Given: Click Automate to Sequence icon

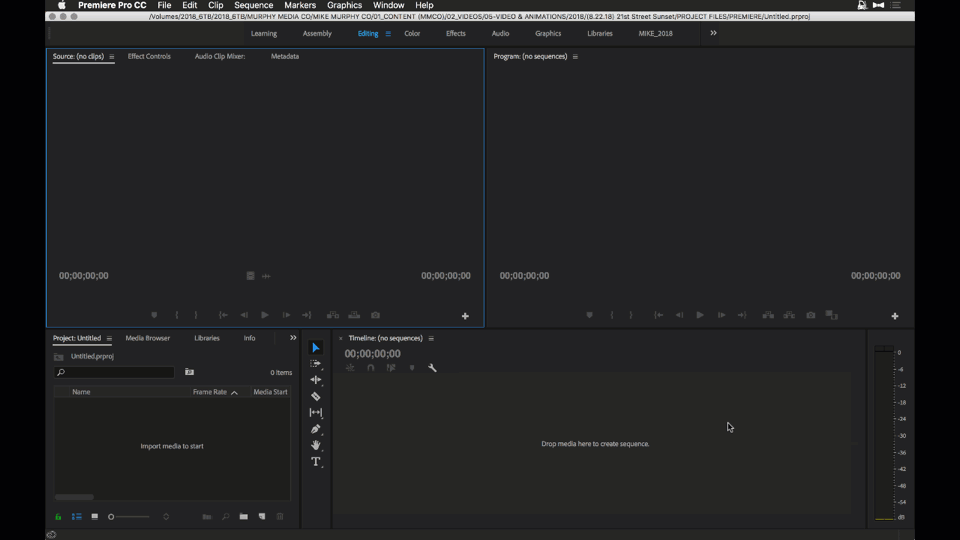Looking at the screenshot, I should tap(207, 517).
